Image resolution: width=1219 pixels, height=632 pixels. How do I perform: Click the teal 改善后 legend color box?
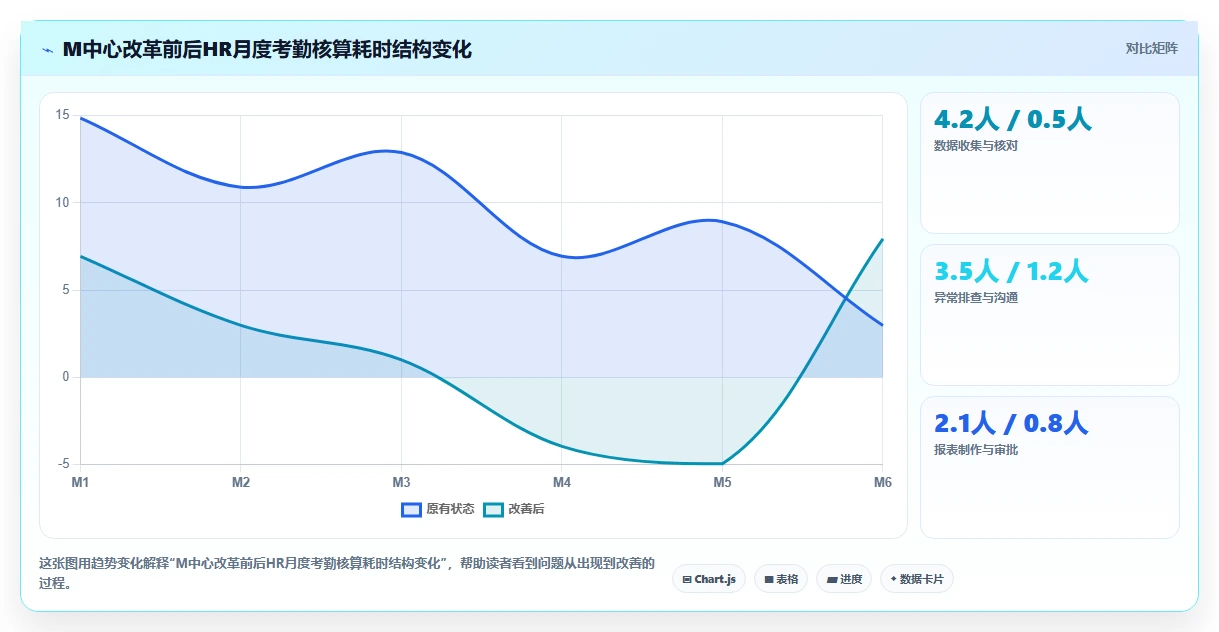[493, 509]
